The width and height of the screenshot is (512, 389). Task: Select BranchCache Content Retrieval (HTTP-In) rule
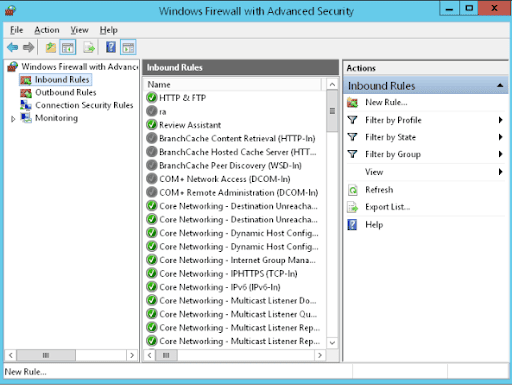point(237,138)
